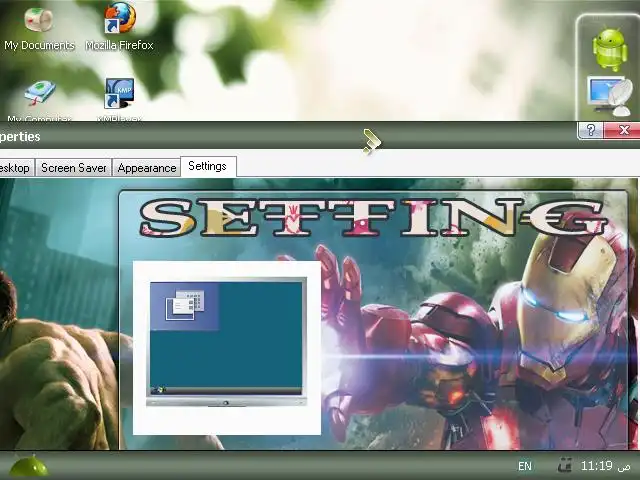Viewport: 640px width, 480px height.
Task: Click the question mark help button
Action: click(591, 131)
